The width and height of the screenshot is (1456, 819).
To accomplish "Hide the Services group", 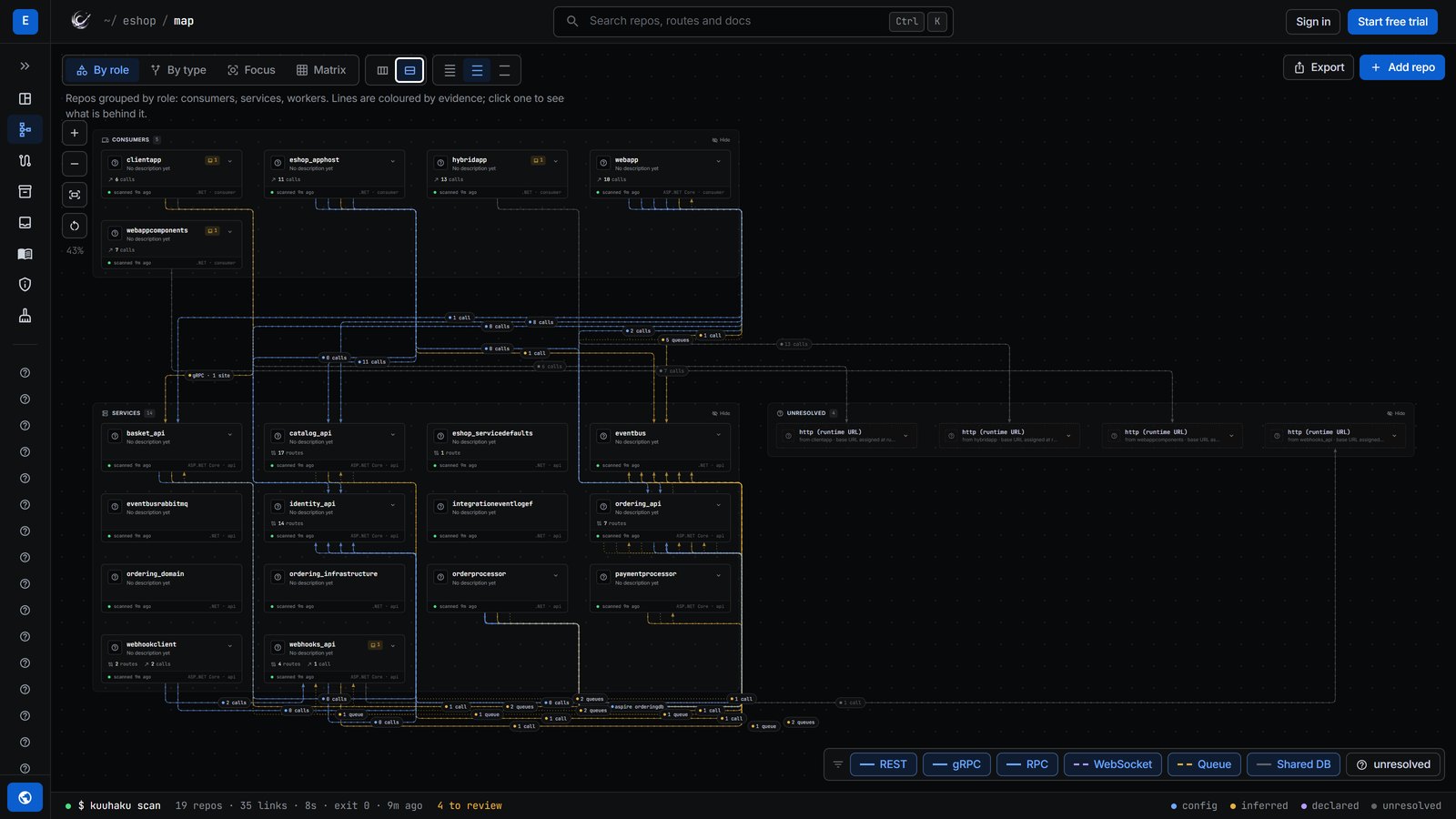I will click(x=721, y=413).
